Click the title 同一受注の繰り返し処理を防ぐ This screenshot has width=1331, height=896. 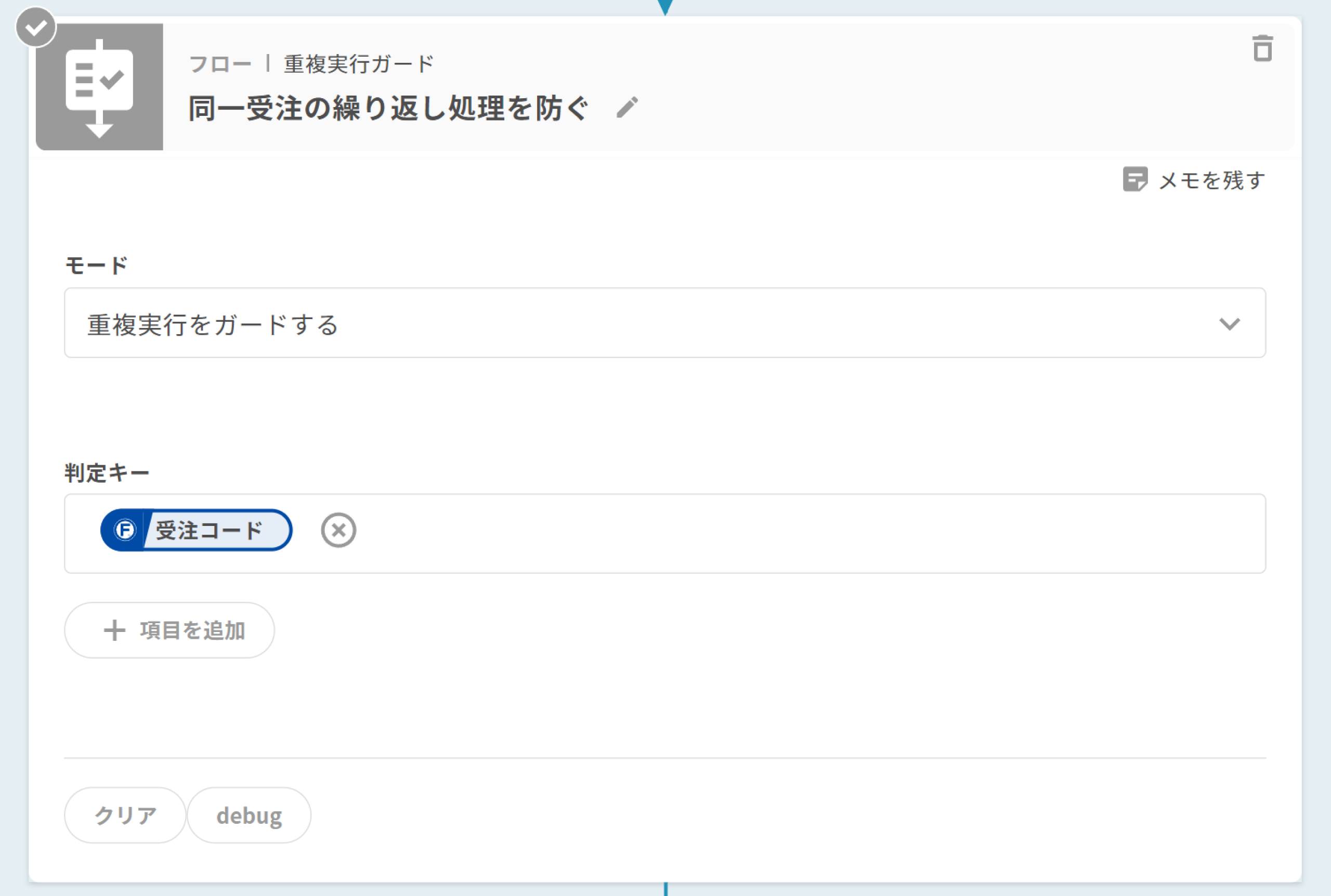(x=388, y=108)
